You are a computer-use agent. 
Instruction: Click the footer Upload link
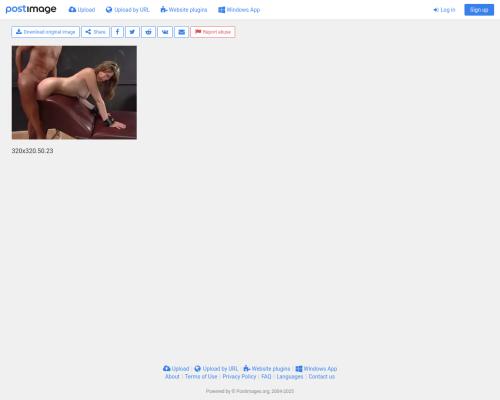(176, 369)
